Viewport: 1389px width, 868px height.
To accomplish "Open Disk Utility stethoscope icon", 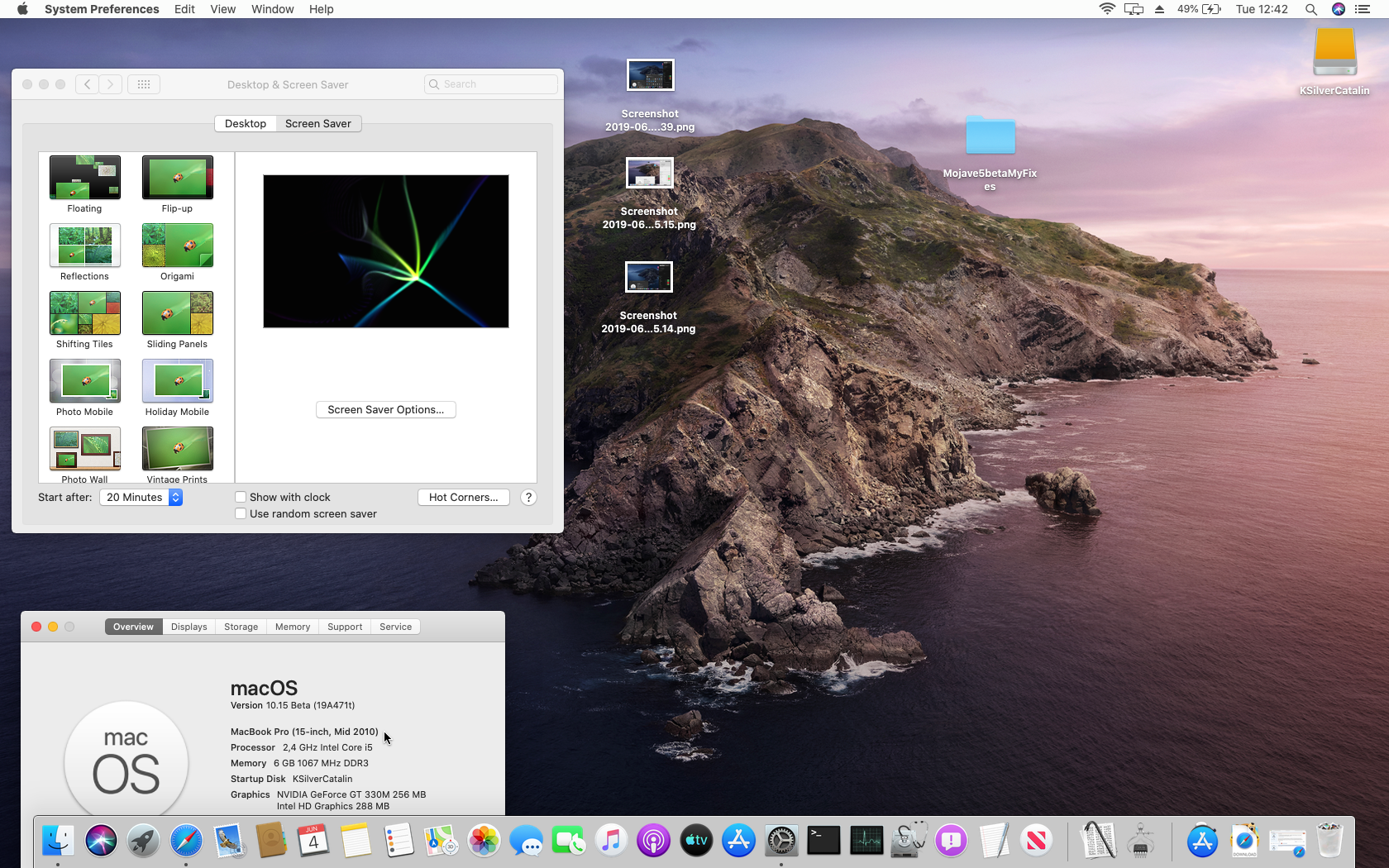I will click(x=909, y=842).
